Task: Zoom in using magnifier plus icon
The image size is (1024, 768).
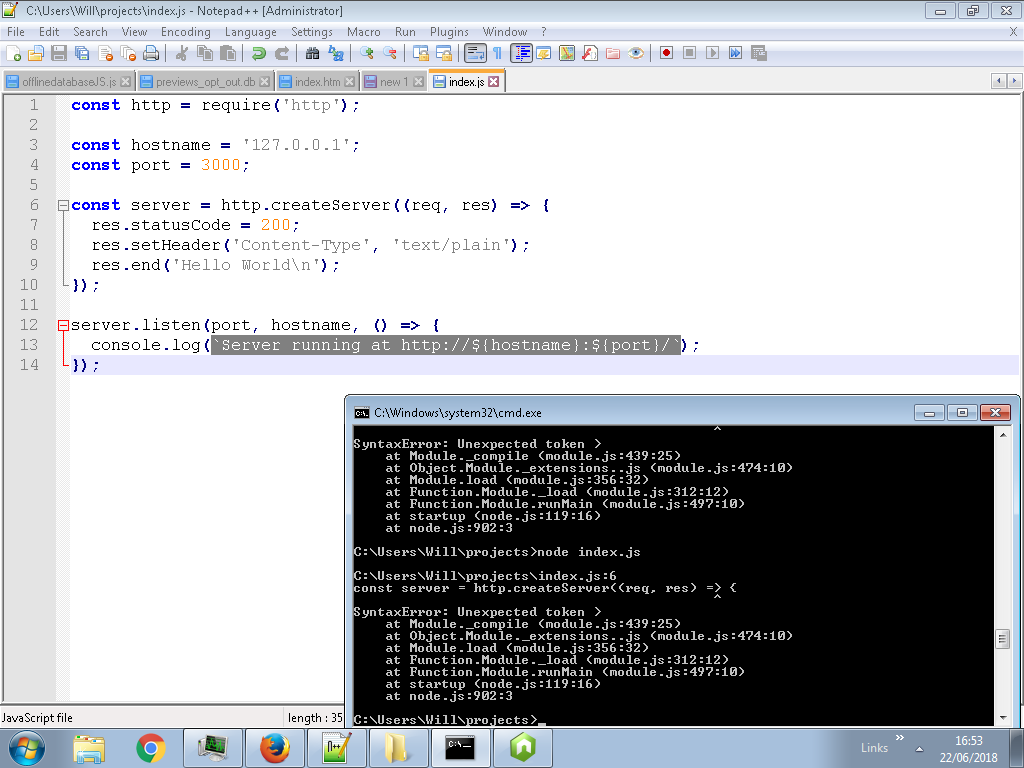Action: point(366,54)
